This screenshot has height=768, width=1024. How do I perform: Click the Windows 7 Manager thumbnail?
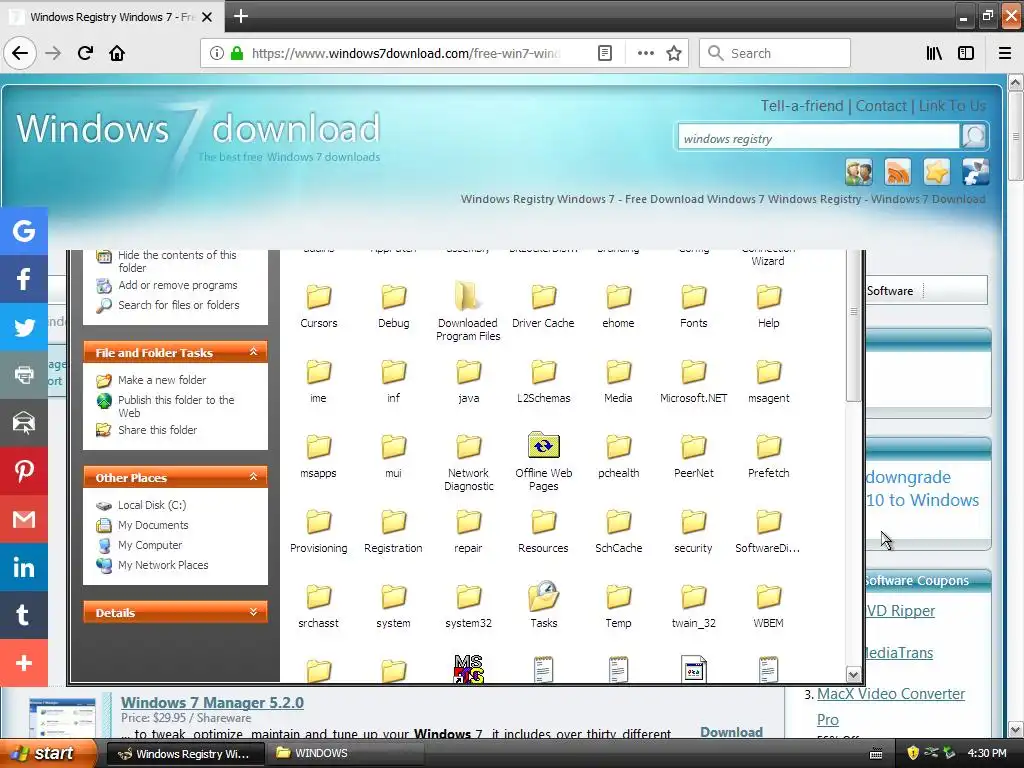(x=62, y=718)
